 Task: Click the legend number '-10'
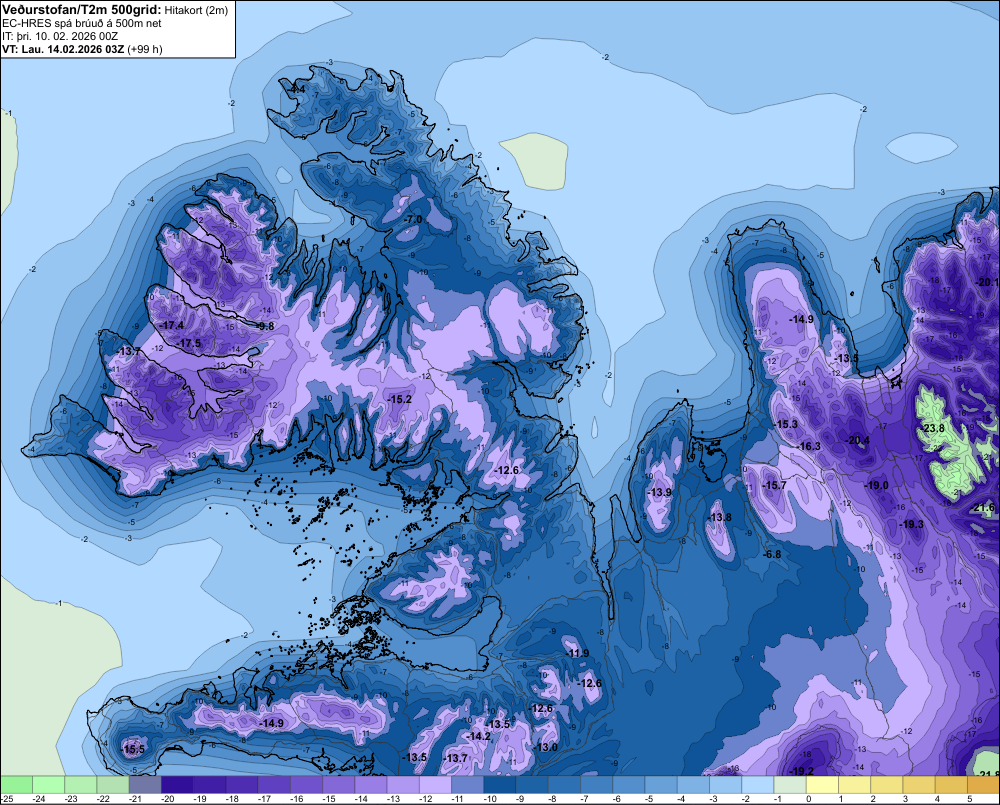[x=490, y=799]
